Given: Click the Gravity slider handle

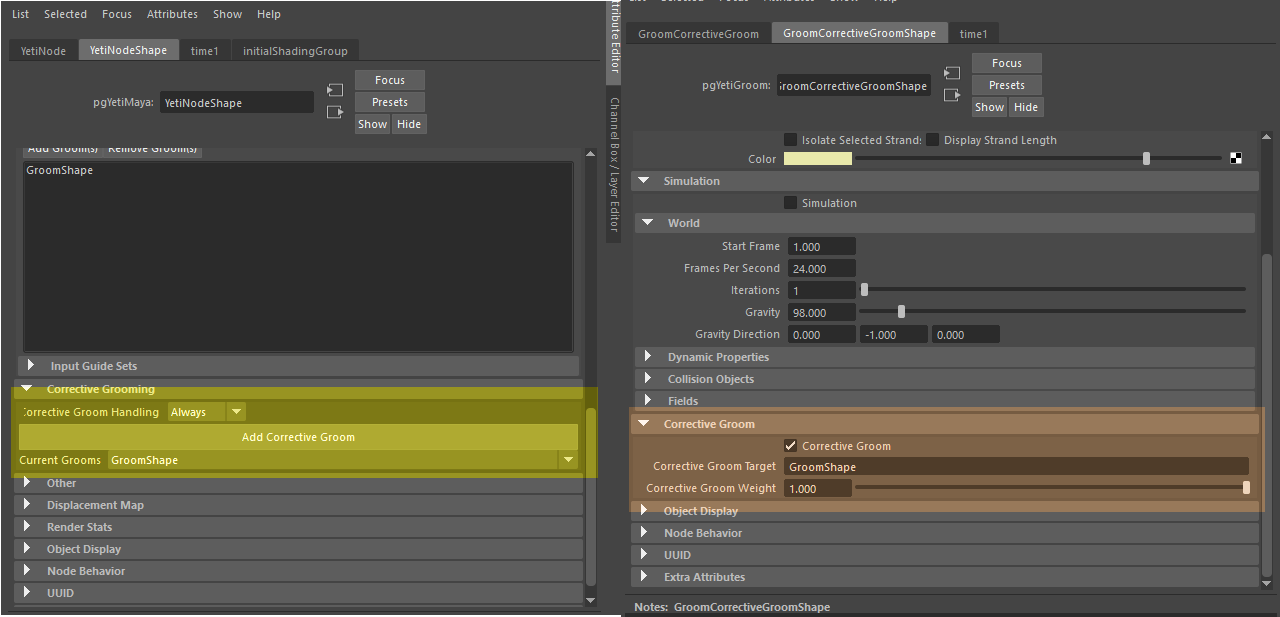Looking at the screenshot, I should point(901,312).
